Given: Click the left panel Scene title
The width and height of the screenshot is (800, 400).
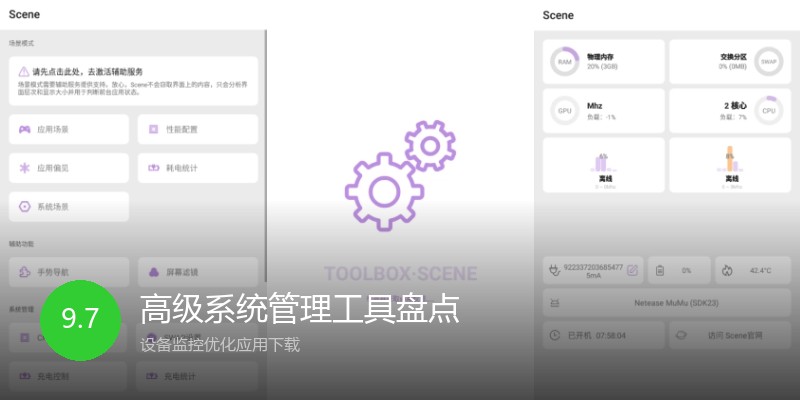Looking at the screenshot, I should [24, 15].
